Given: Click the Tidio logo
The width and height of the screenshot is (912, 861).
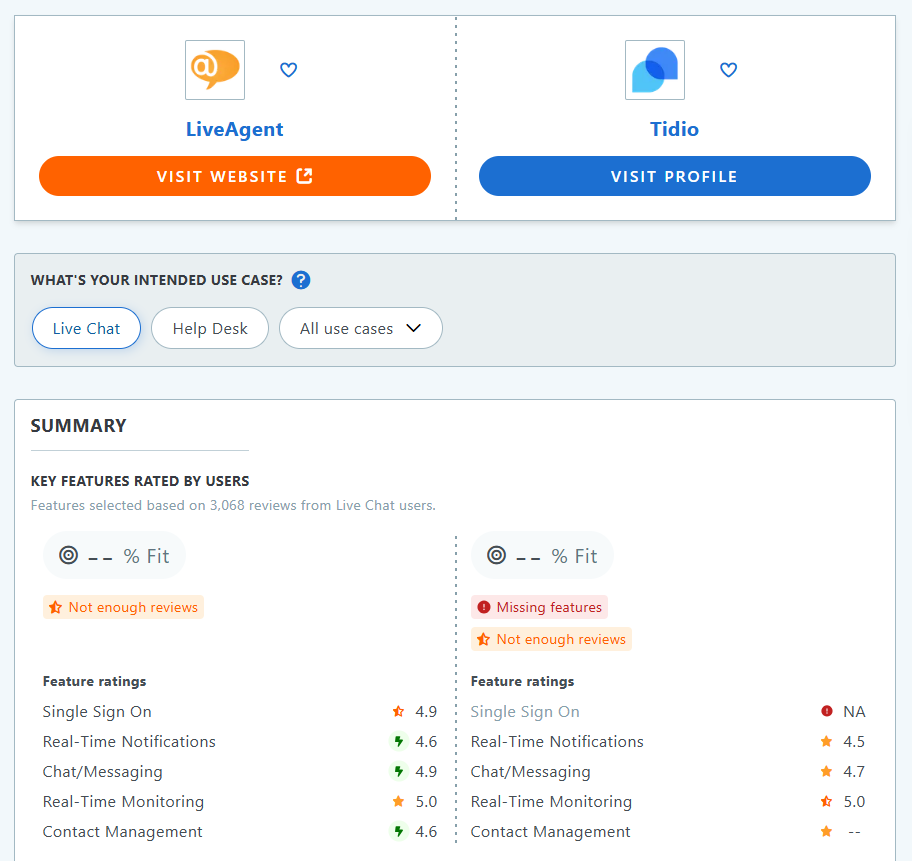Looking at the screenshot, I should (x=654, y=70).
